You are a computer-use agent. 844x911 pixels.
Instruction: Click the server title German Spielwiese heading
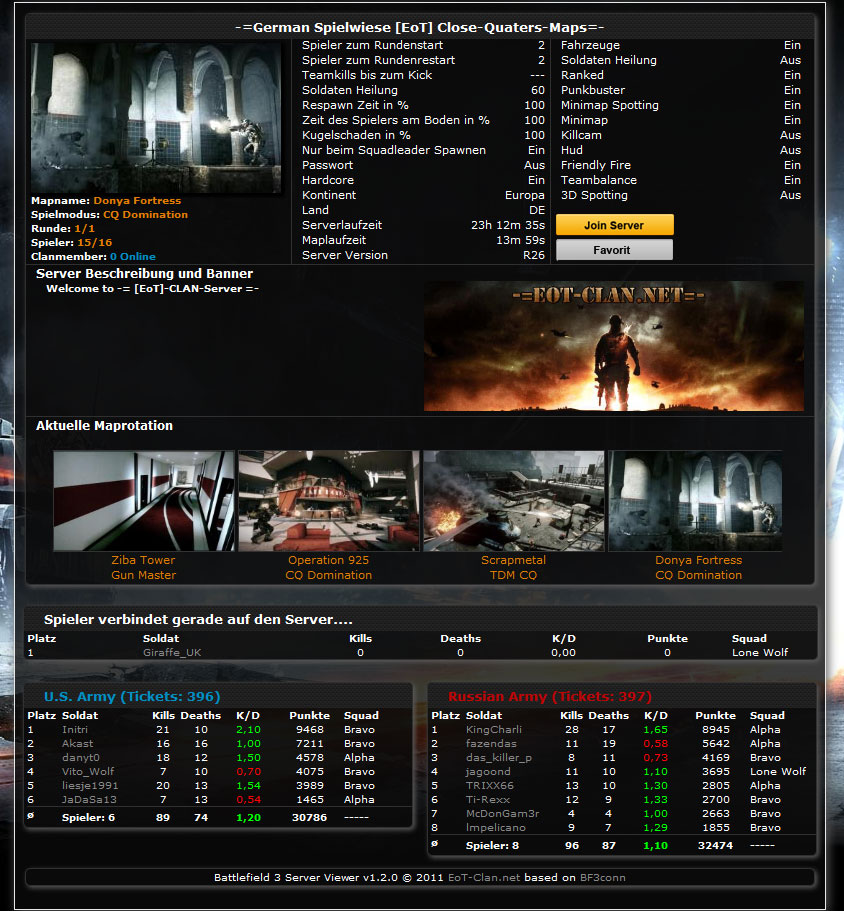pyautogui.click(x=419, y=27)
